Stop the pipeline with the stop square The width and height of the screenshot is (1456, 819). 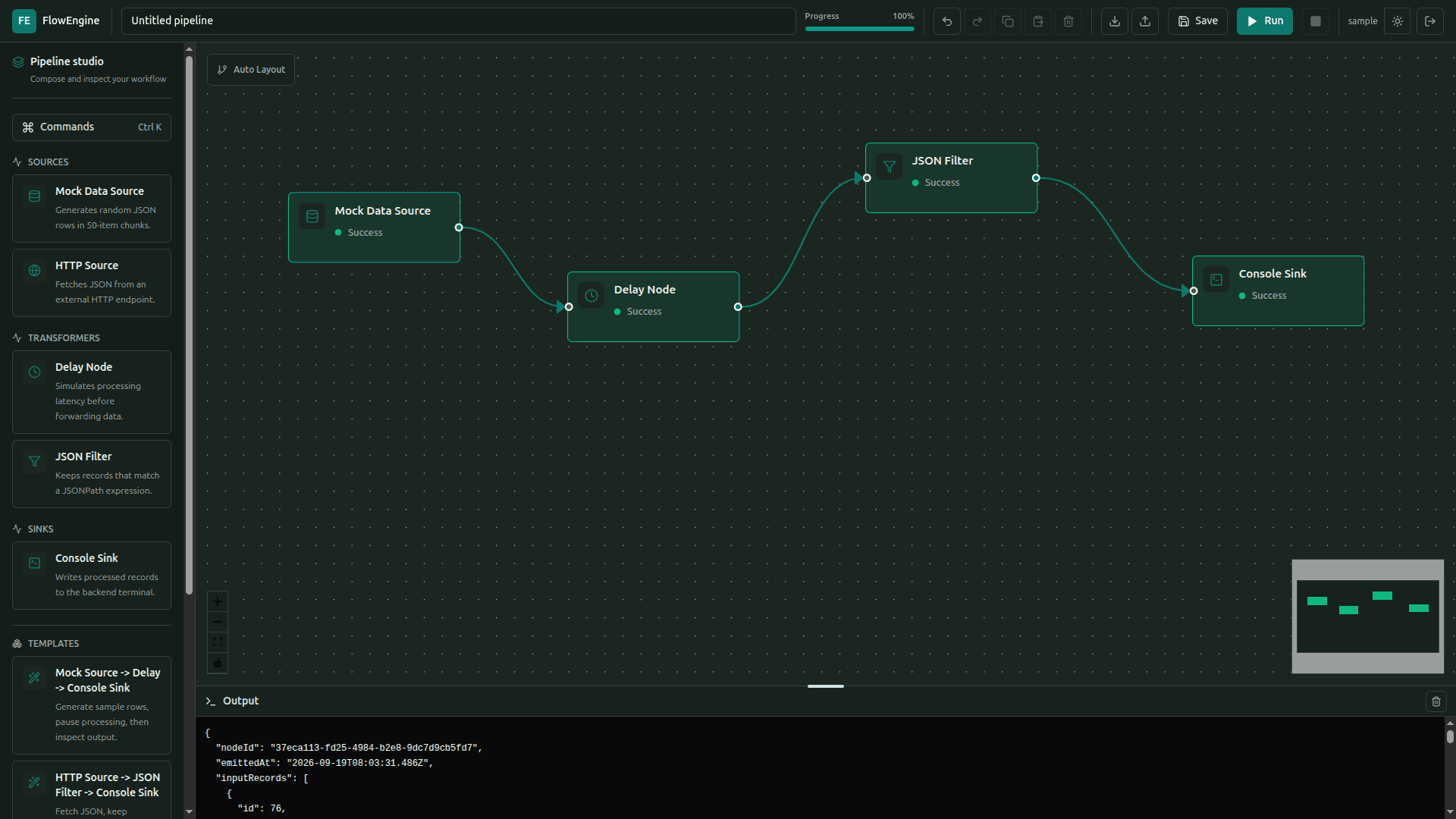tap(1316, 21)
